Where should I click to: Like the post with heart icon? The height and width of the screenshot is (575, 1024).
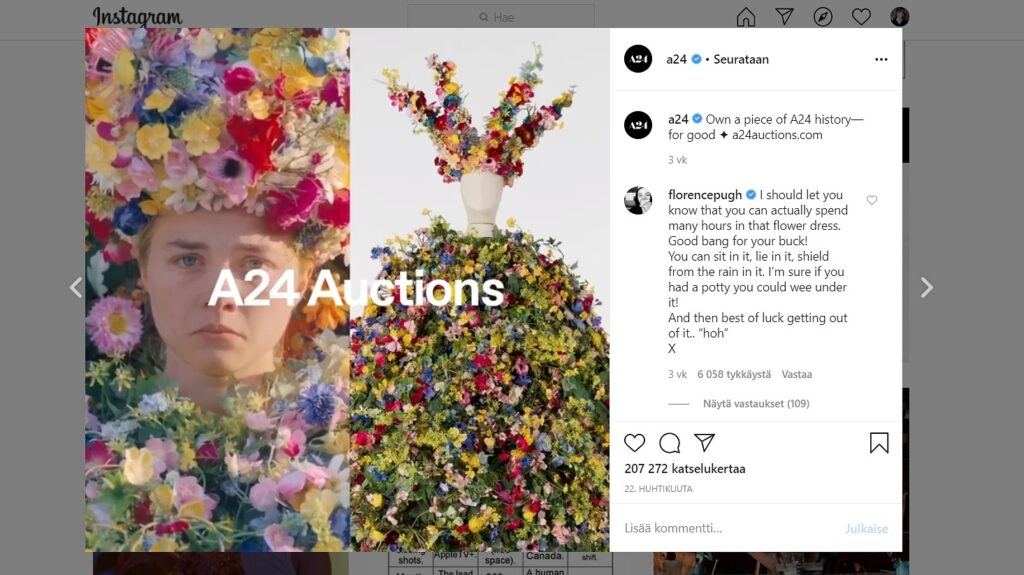635,443
